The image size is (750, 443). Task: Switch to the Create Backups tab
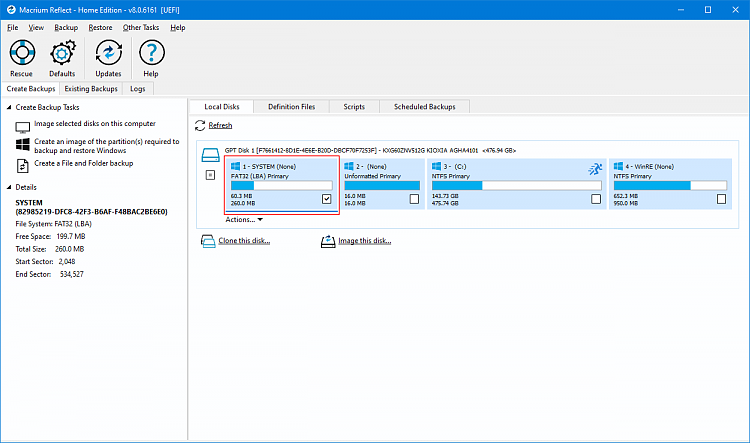click(31, 89)
